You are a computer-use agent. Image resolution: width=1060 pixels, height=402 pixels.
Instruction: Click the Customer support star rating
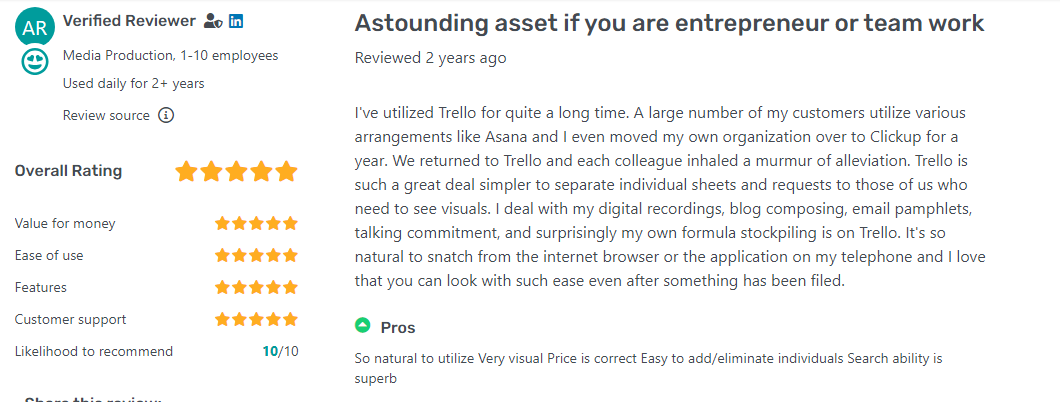click(x=256, y=319)
